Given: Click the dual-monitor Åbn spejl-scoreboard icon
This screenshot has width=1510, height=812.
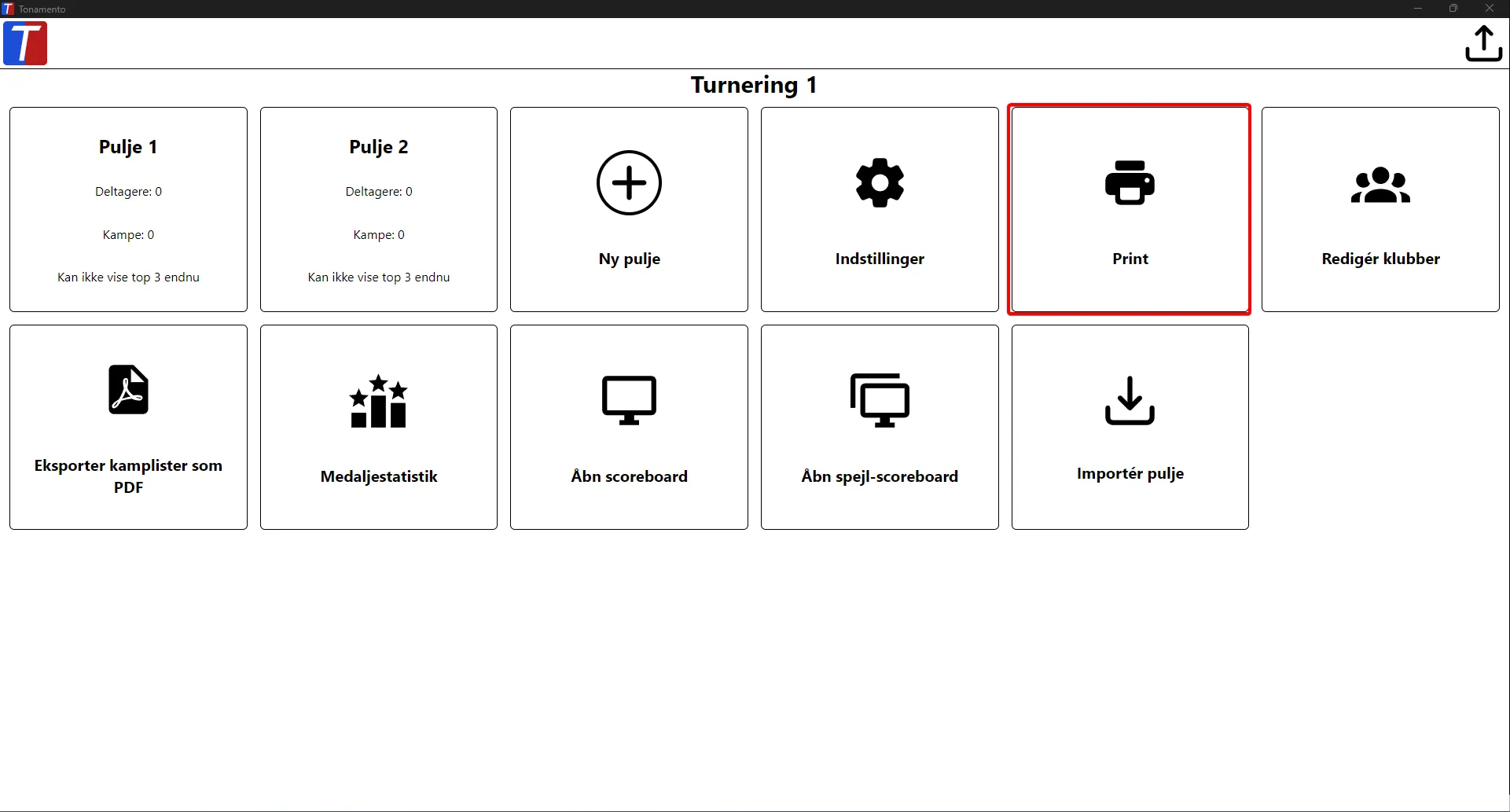Looking at the screenshot, I should 880,400.
